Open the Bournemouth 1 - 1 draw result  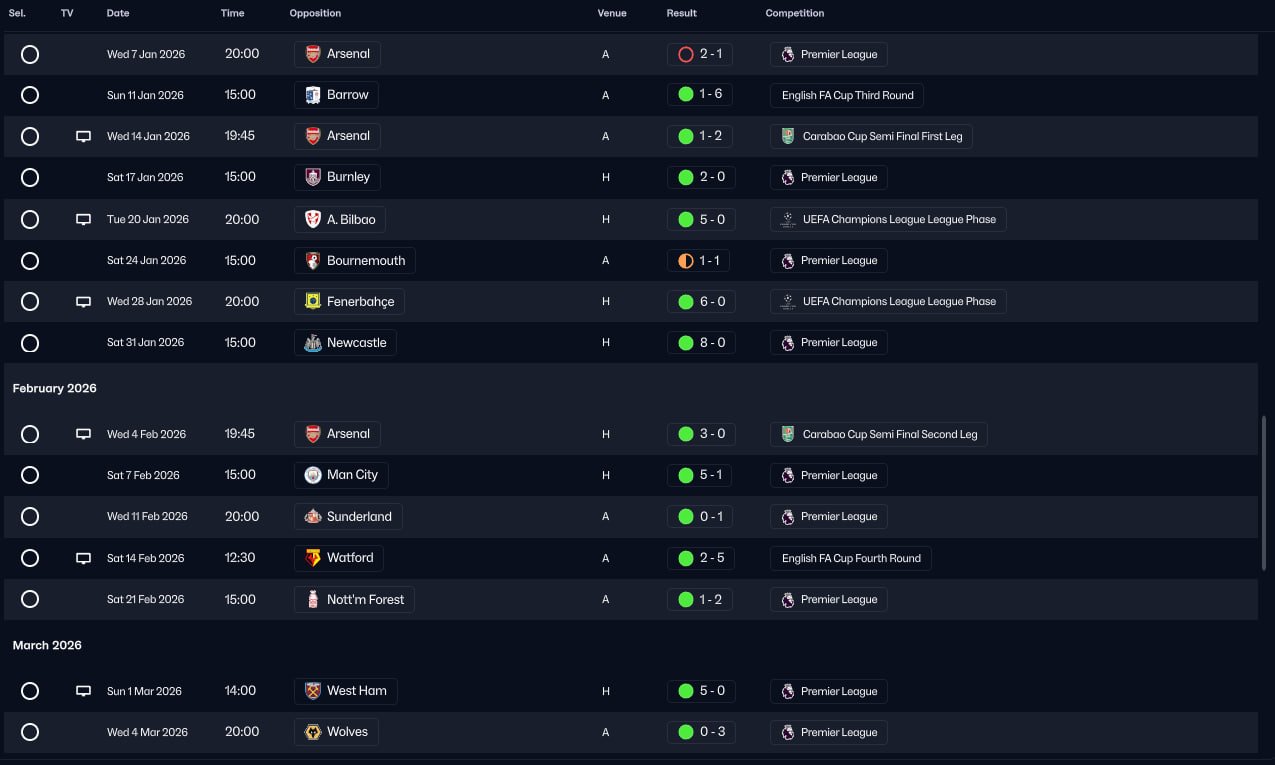699,260
